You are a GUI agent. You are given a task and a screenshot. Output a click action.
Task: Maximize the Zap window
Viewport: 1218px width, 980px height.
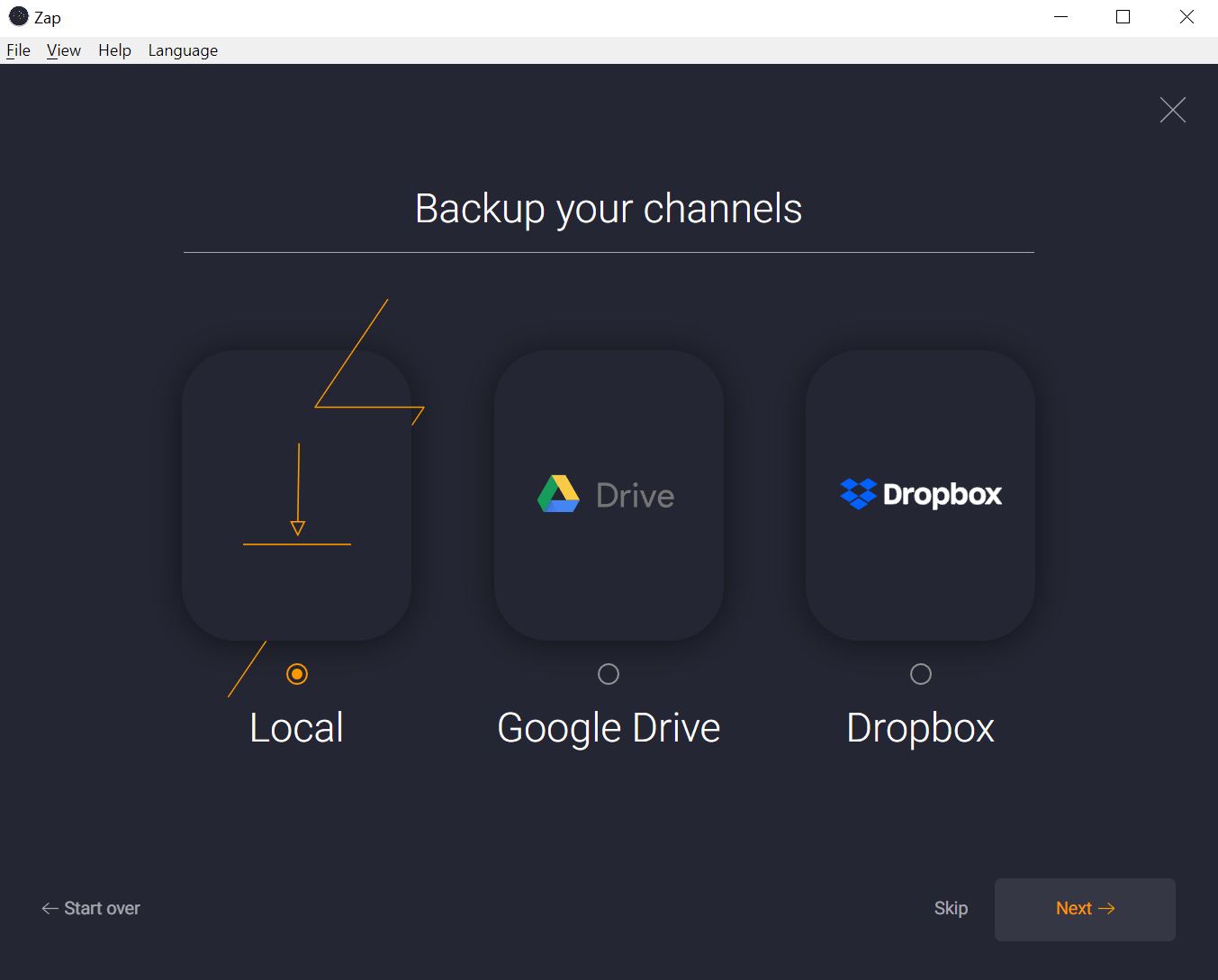coord(1123,17)
